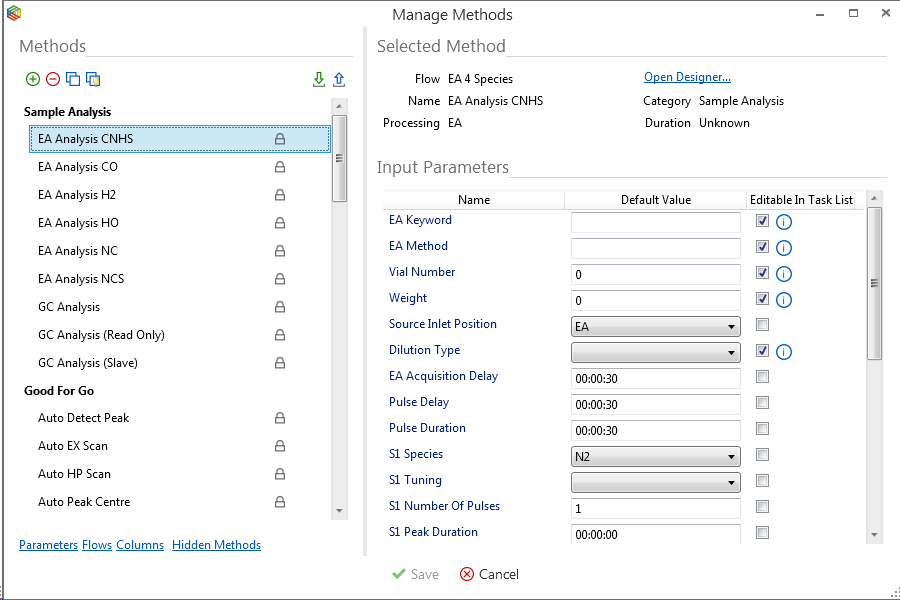Click the info icon beside Dilution Type

click(x=784, y=352)
